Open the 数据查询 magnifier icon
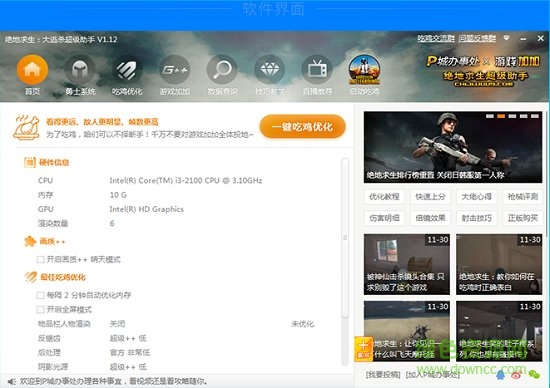This screenshot has height=388, width=550. 222,70
